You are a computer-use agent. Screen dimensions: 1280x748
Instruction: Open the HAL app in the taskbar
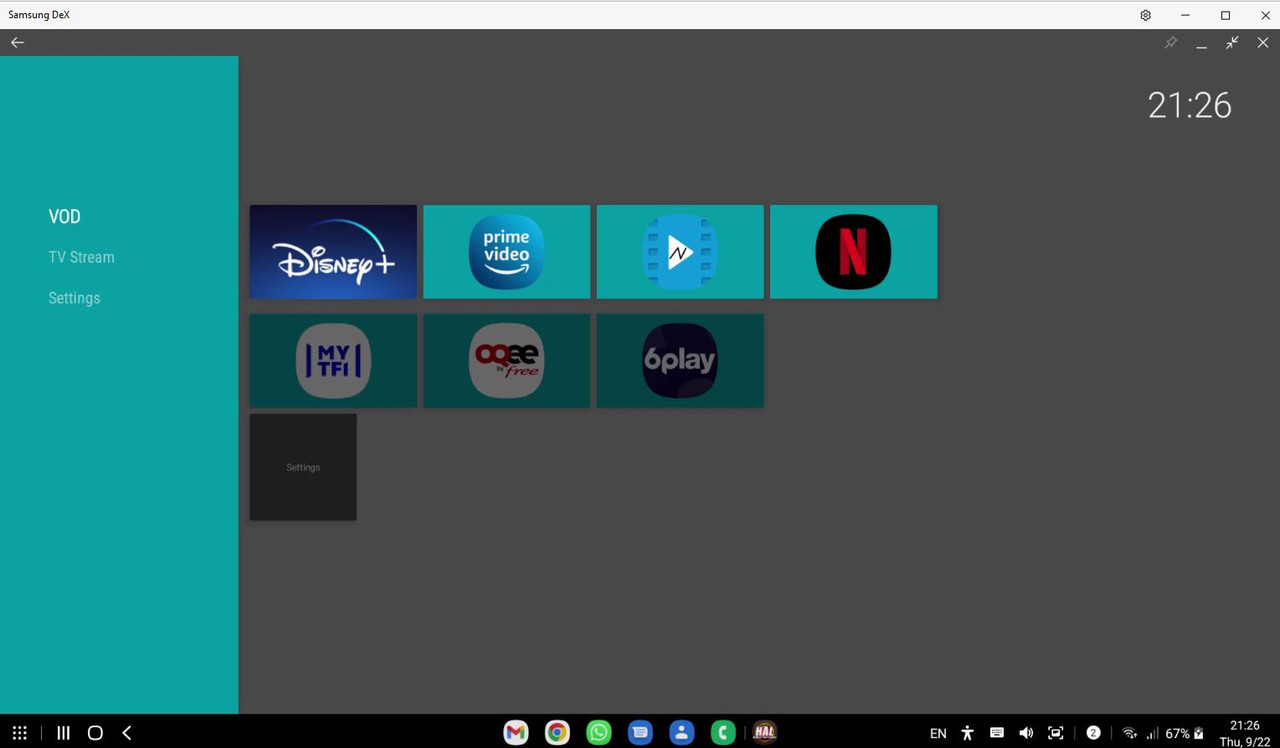coord(764,733)
